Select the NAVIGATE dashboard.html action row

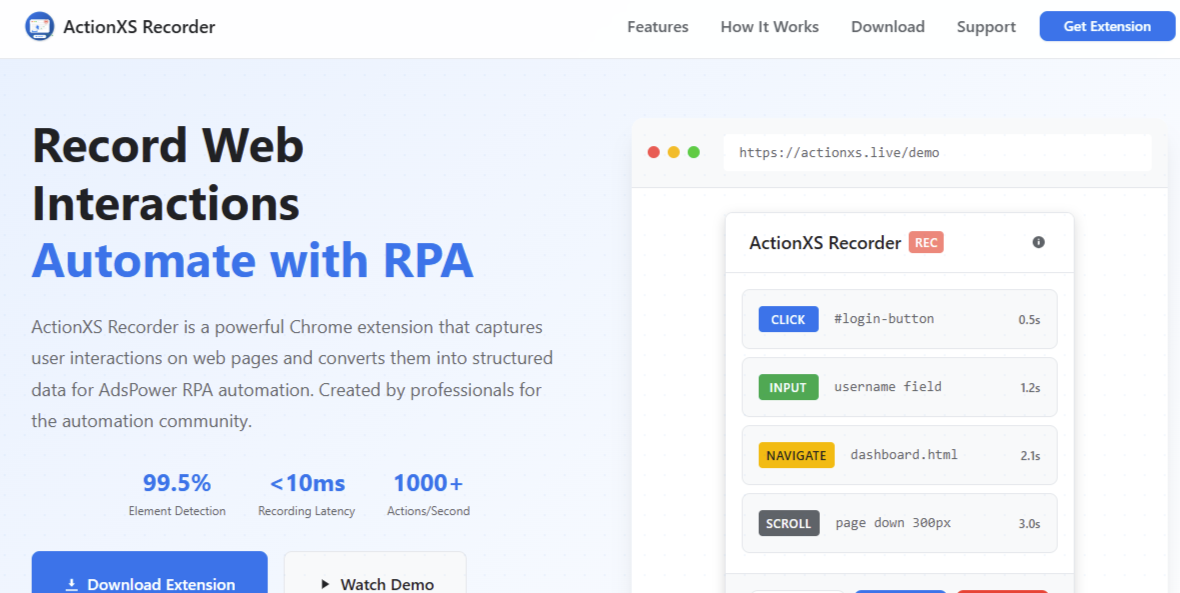point(899,455)
